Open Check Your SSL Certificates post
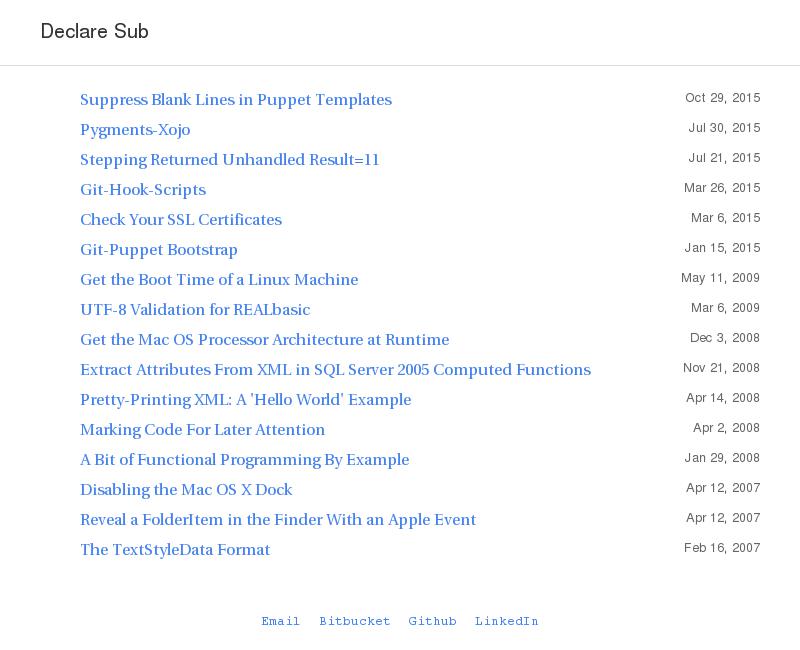This screenshot has height=650, width=800. [181, 220]
